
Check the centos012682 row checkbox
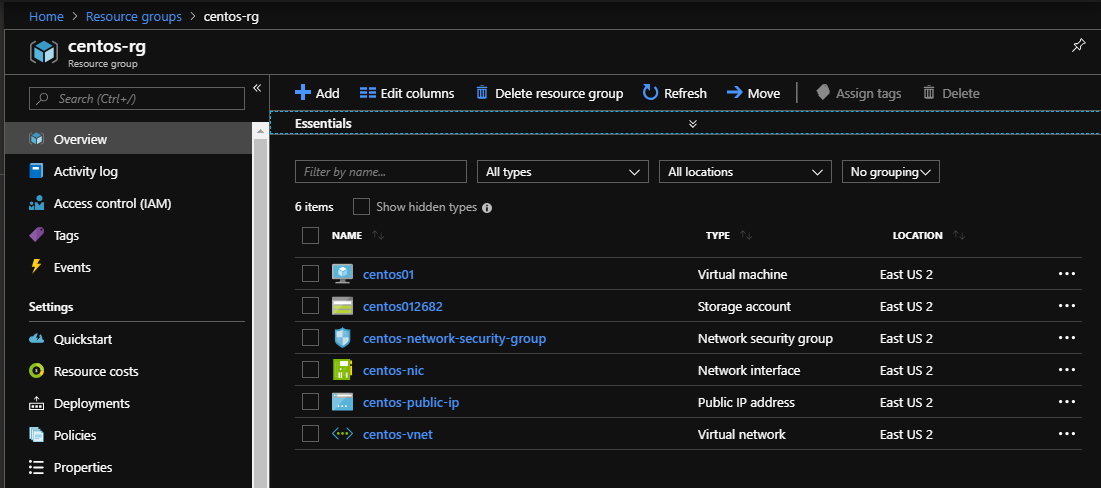tap(310, 306)
